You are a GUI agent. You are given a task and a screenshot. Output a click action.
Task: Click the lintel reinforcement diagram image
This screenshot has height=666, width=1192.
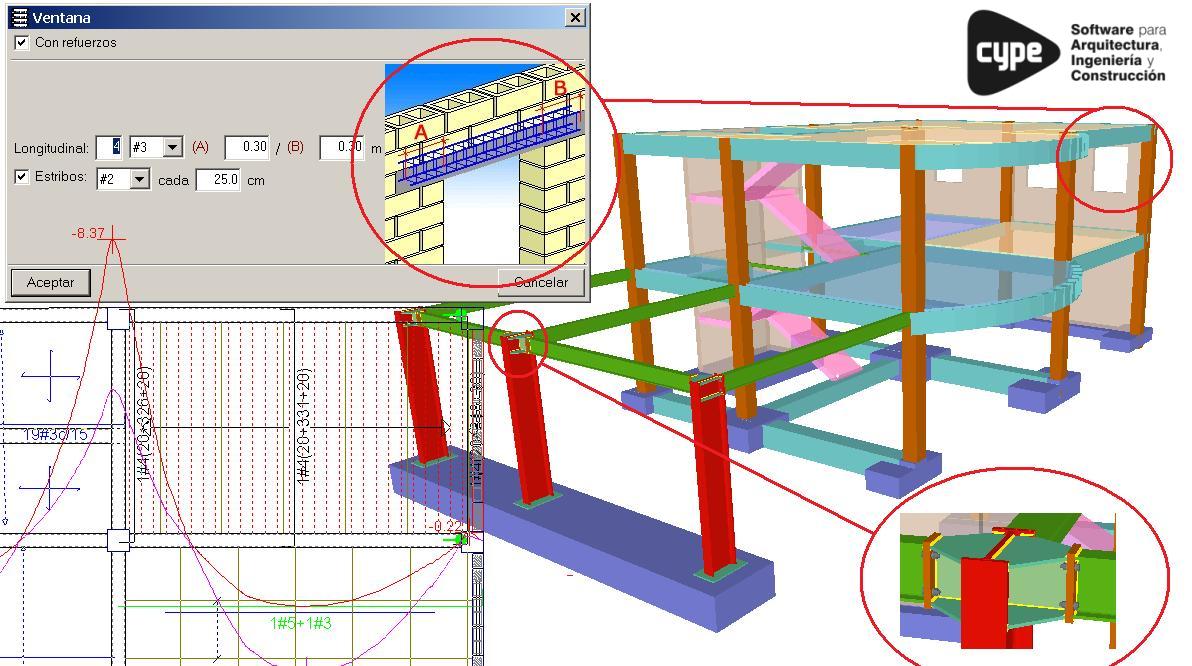coord(485,163)
